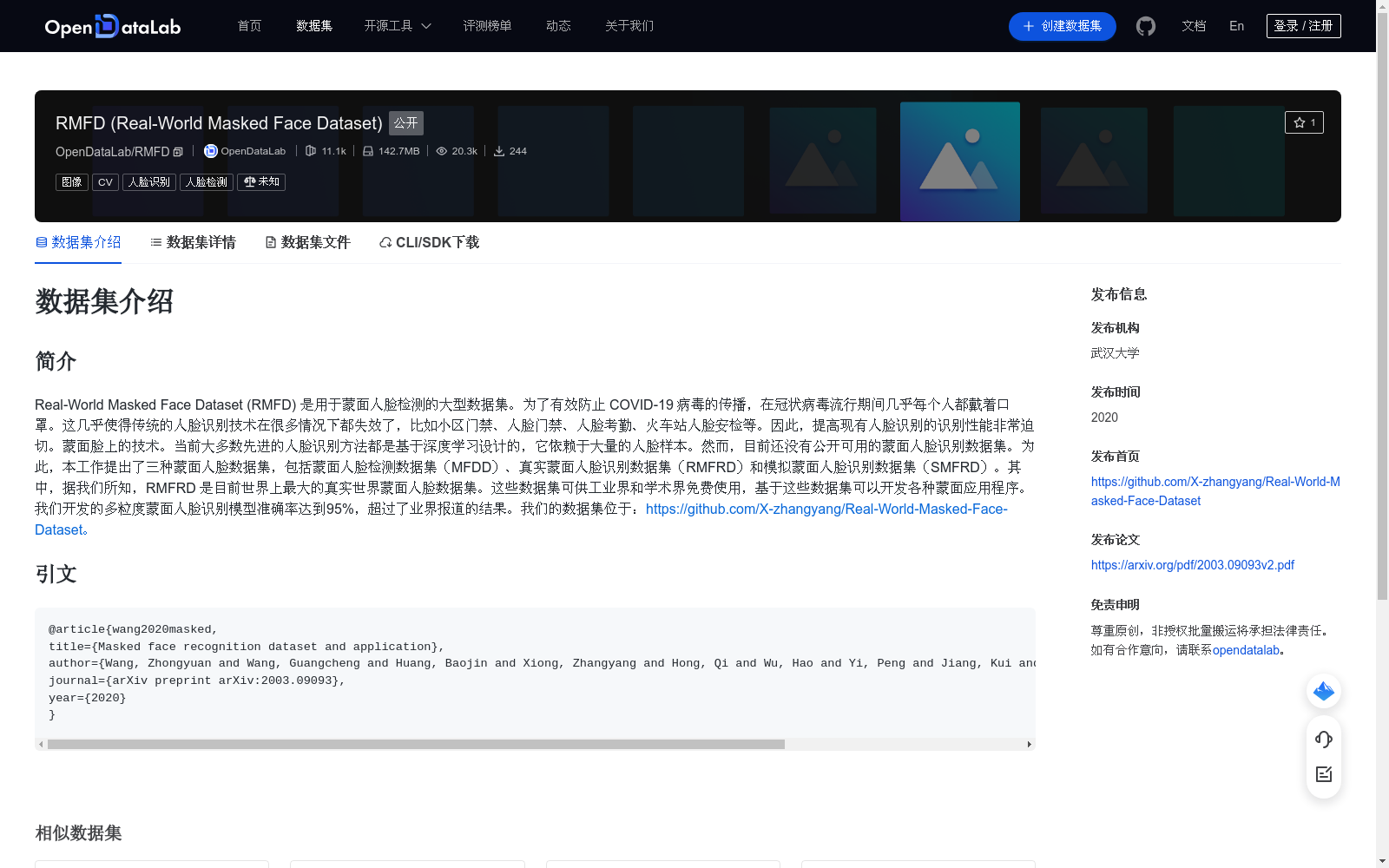Image resolution: width=1389 pixels, height=868 pixels.
Task: Open customer support headset icon
Action: [x=1324, y=740]
